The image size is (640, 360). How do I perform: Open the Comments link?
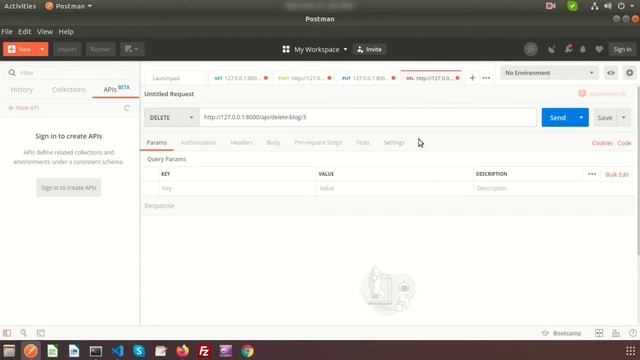pyautogui.click(x=603, y=94)
